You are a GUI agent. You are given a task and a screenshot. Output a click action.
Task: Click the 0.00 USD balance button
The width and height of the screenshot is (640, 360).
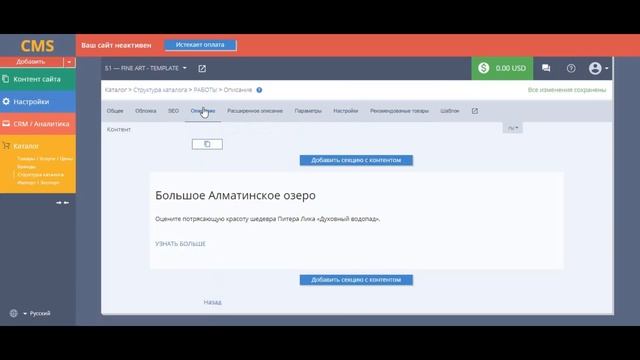502,68
